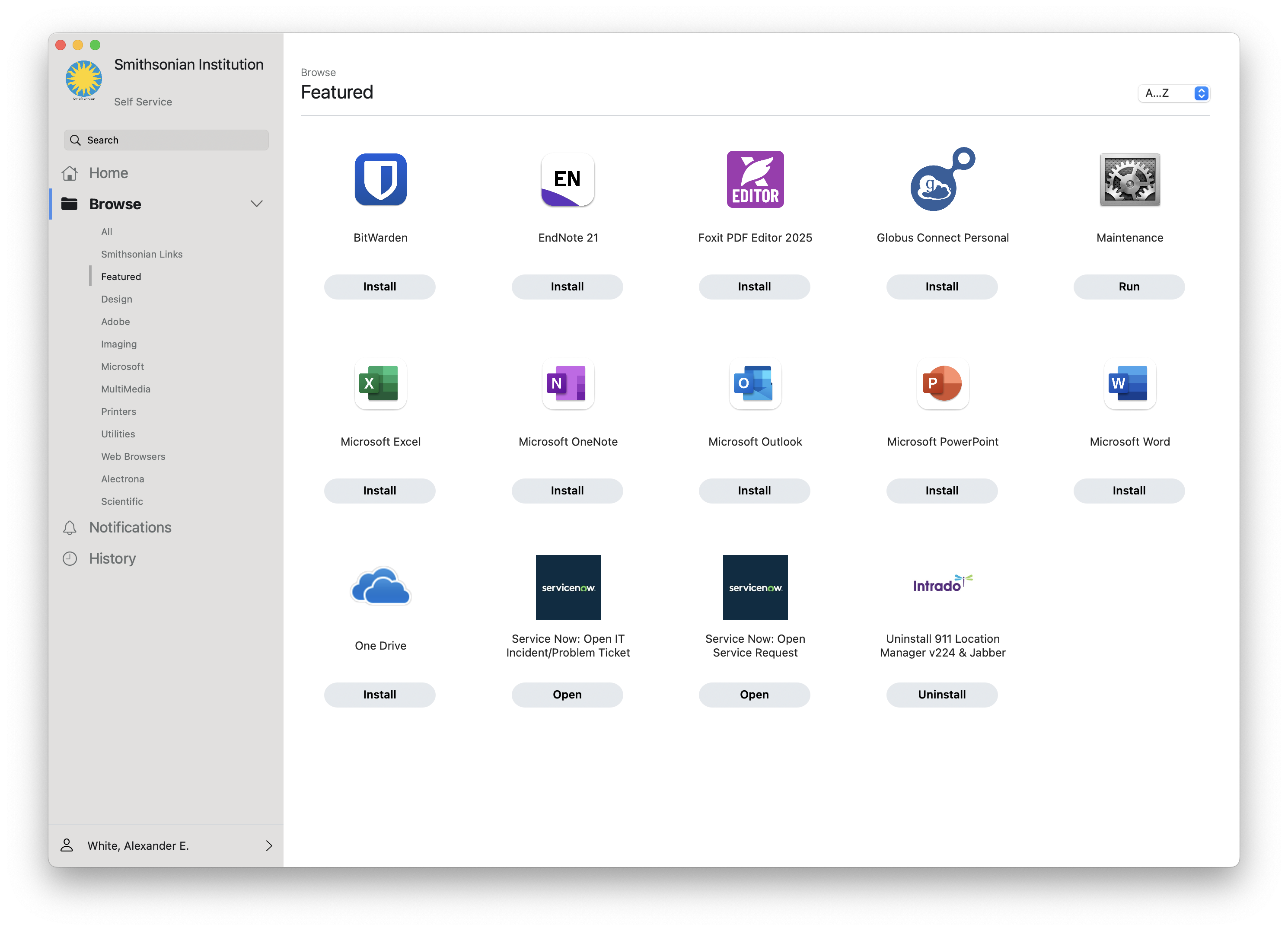1288x931 pixels.
Task: Select the Intrado uninstall item icon
Action: point(942,584)
